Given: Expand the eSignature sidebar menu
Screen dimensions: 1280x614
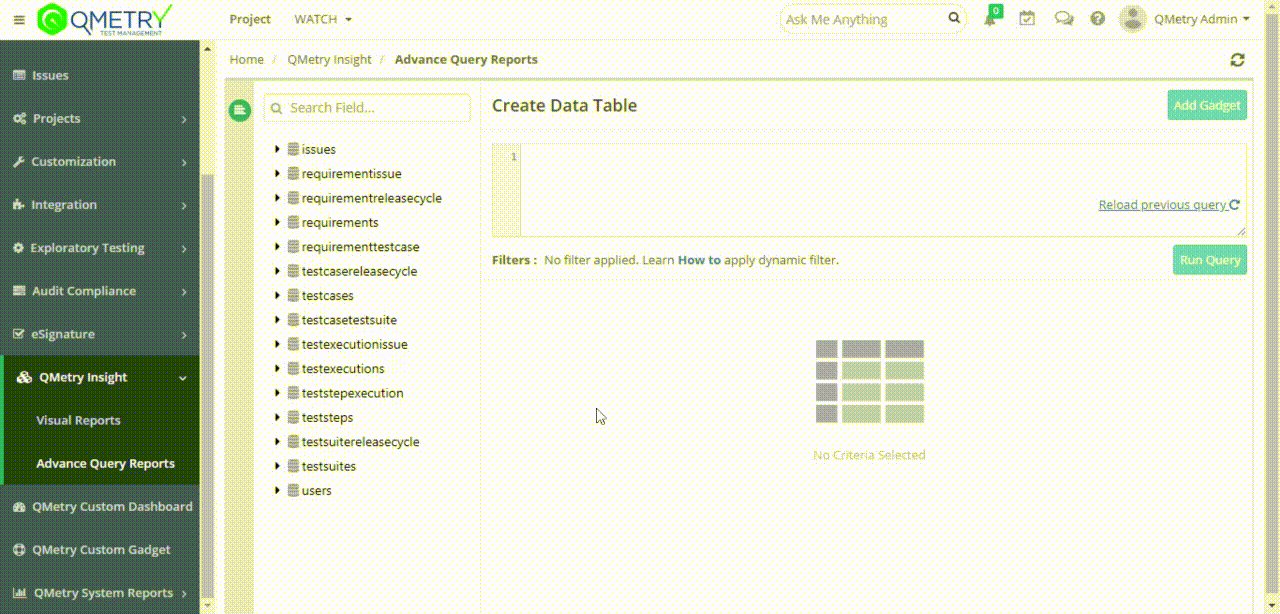Looking at the screenshot, I should click(100, 333).
